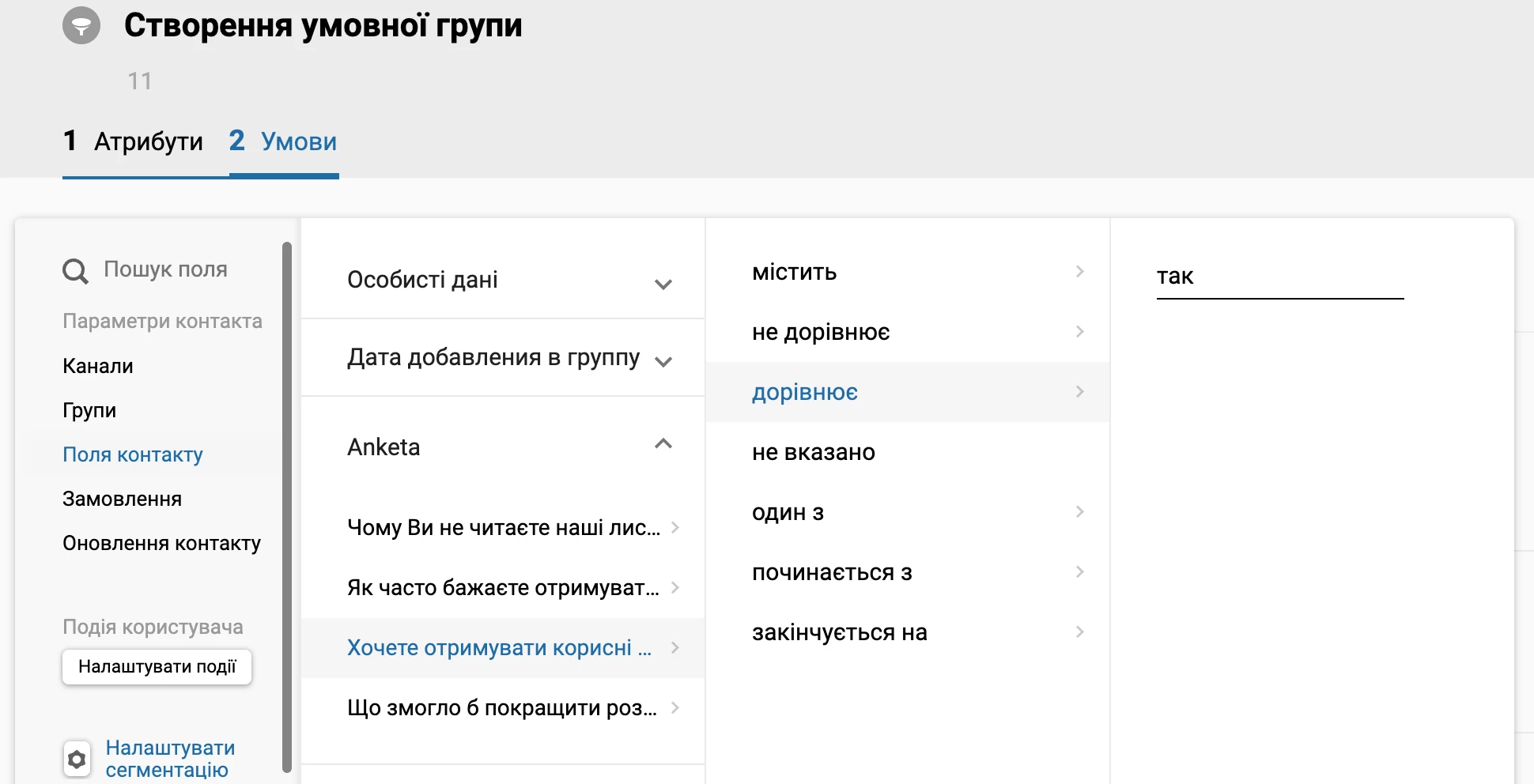
Task: Choose the містить condition
Action: (x=908, y=272)
